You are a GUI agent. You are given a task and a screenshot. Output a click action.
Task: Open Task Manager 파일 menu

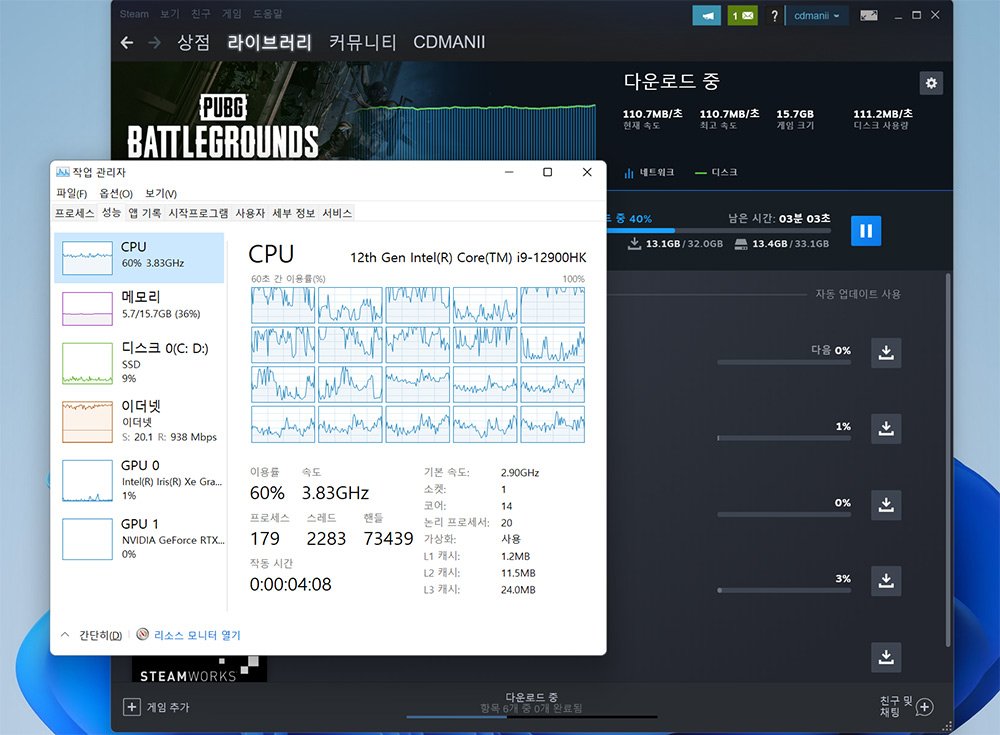(71, 193)
